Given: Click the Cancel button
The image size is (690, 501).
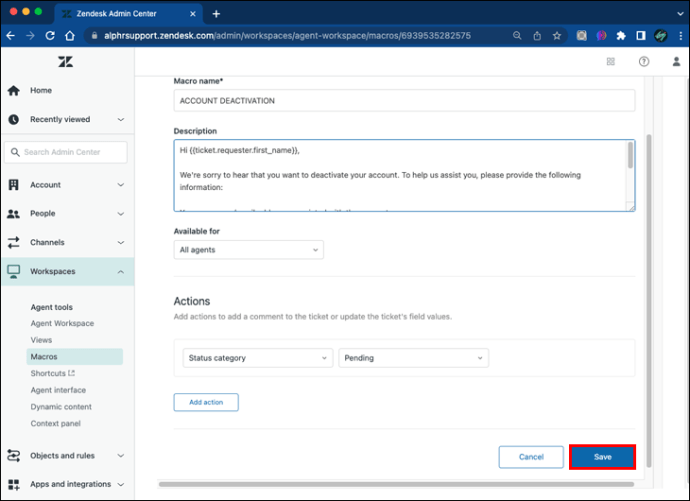Looking at the screenshot, I should point(531,457).
